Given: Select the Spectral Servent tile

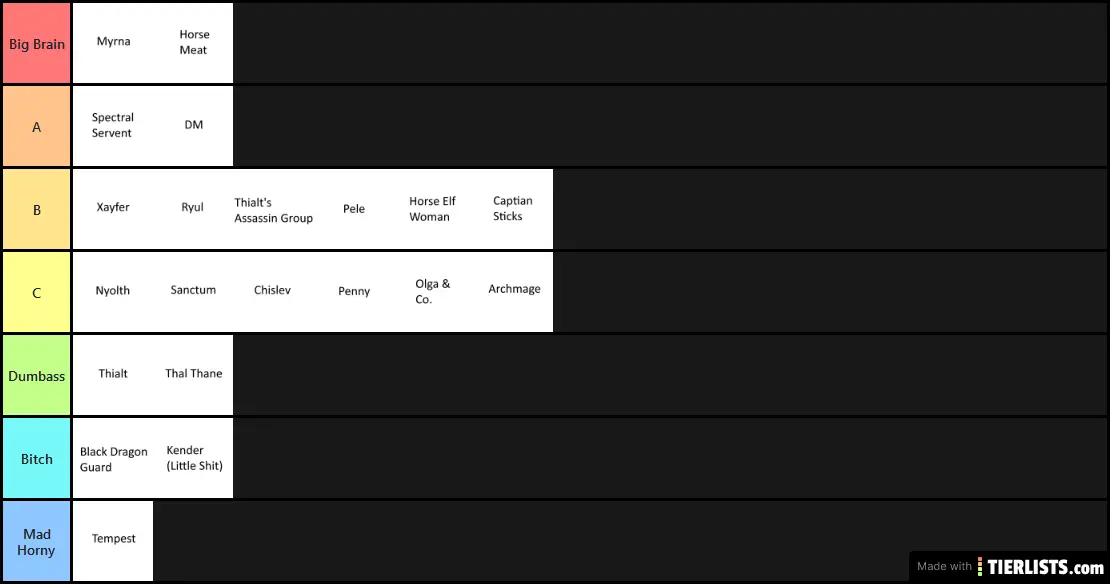Looking at the screenshot, I should 113,126.
